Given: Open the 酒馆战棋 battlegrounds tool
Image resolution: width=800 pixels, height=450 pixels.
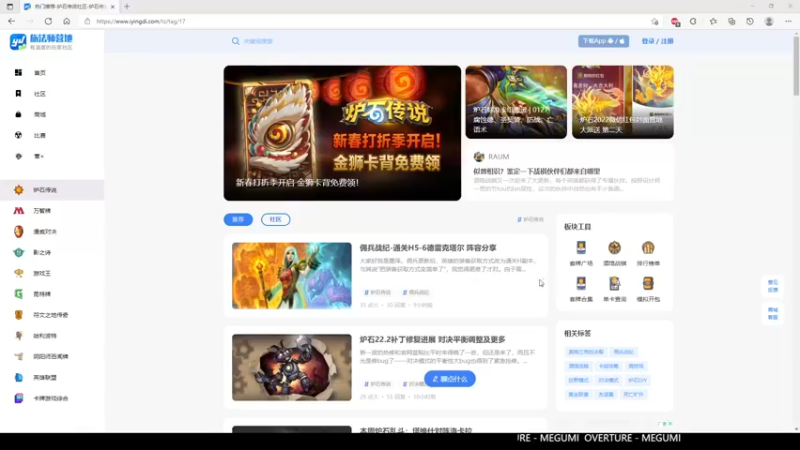Looking at the screenshot, I should 614,254.
